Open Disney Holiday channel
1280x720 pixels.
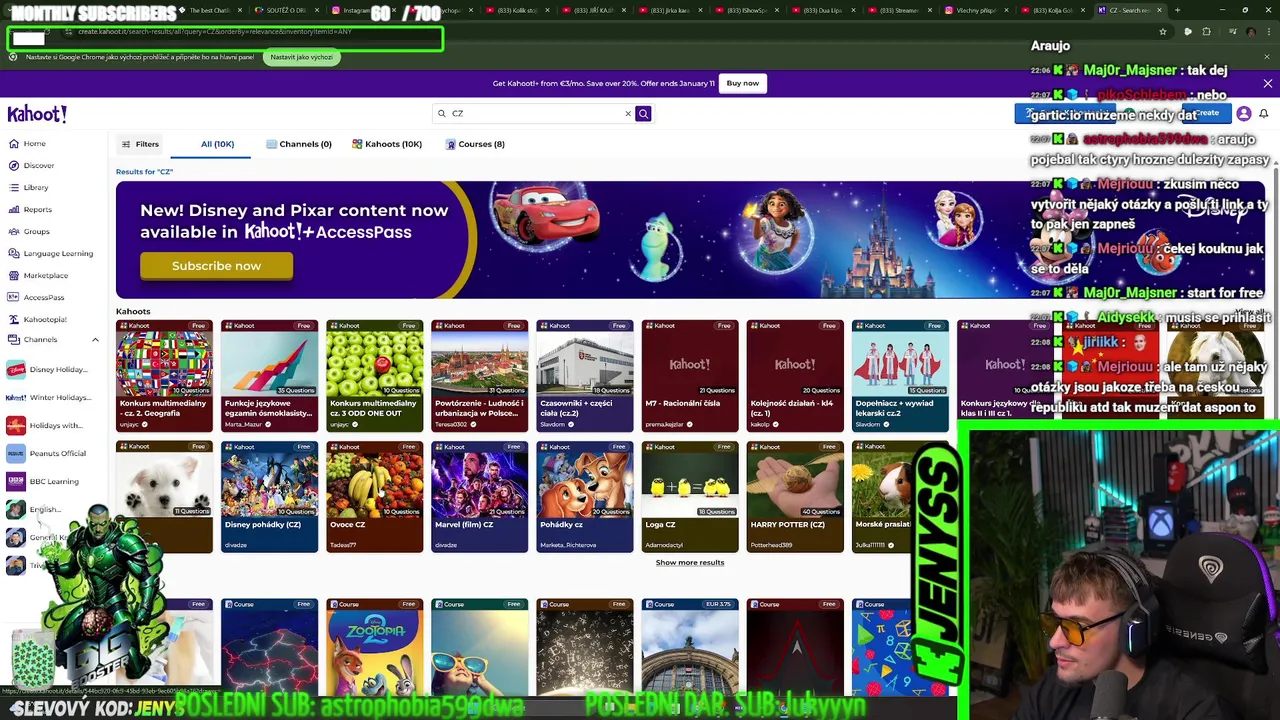click(x=47, y=369)
